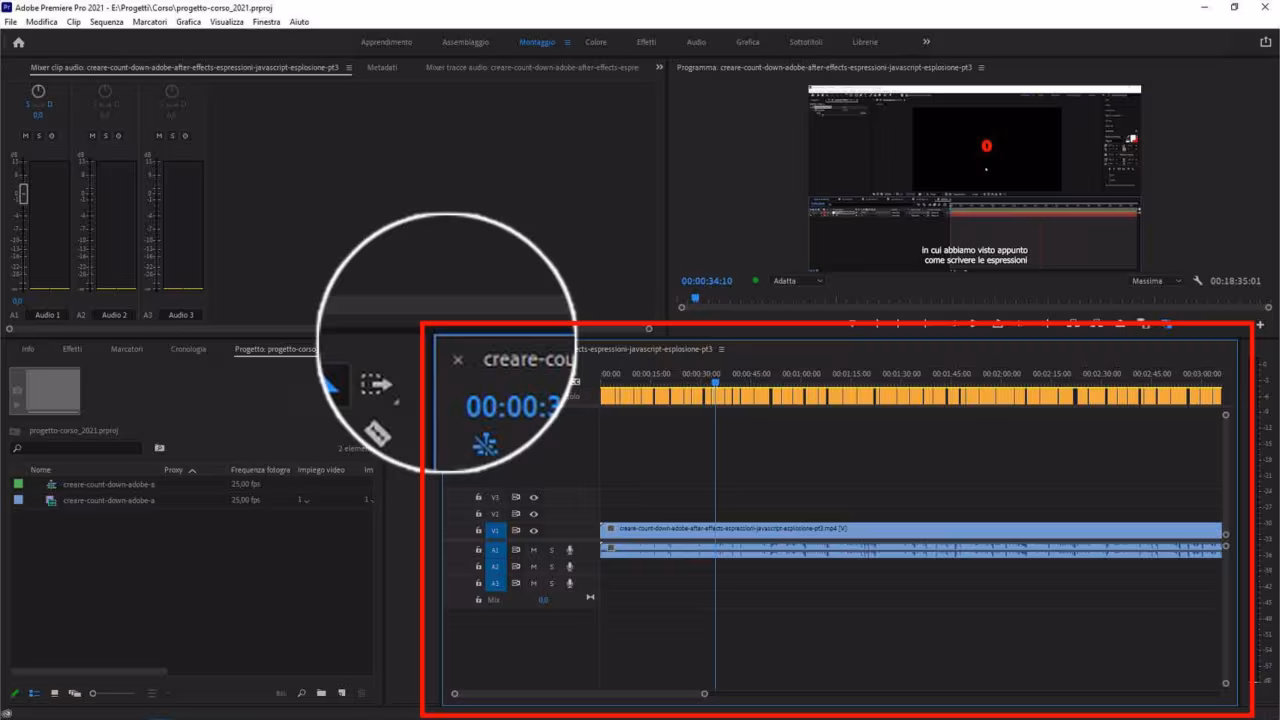
Task: Select video clip on V1 track
Action: point(911,528)
